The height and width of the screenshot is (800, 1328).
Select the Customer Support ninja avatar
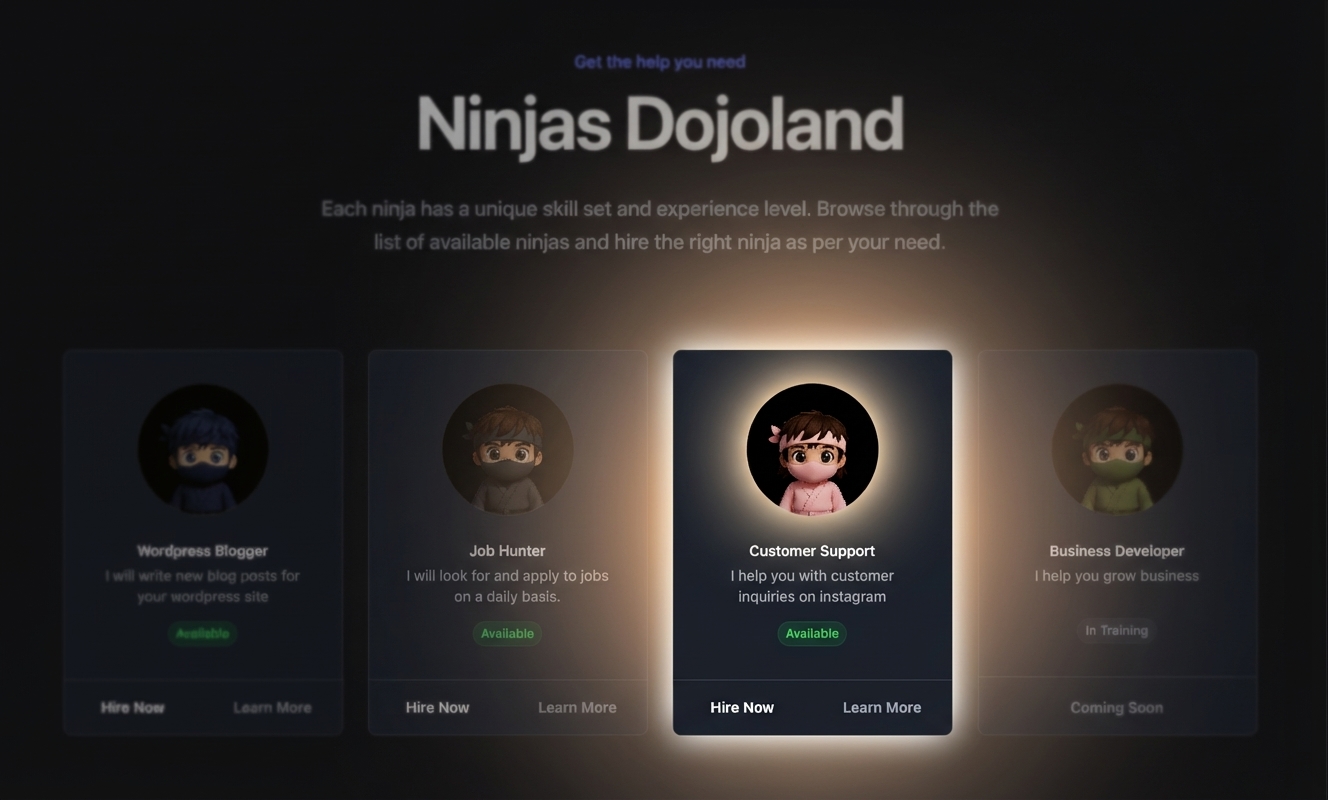812,449
